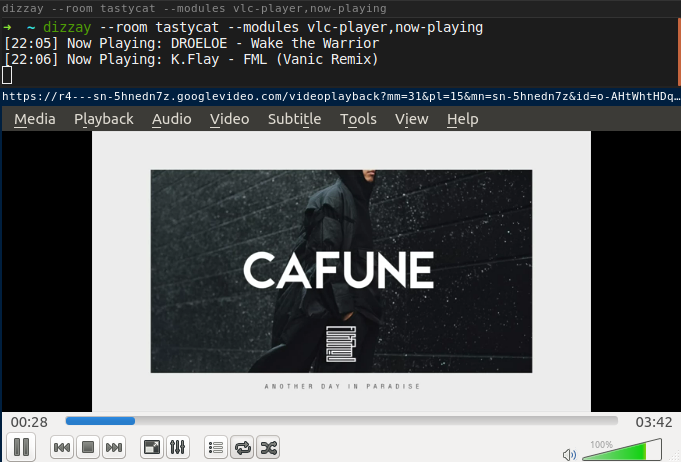681x462 pixels.
Task: Toggle loop repeat mode
Action: (242, 447)
